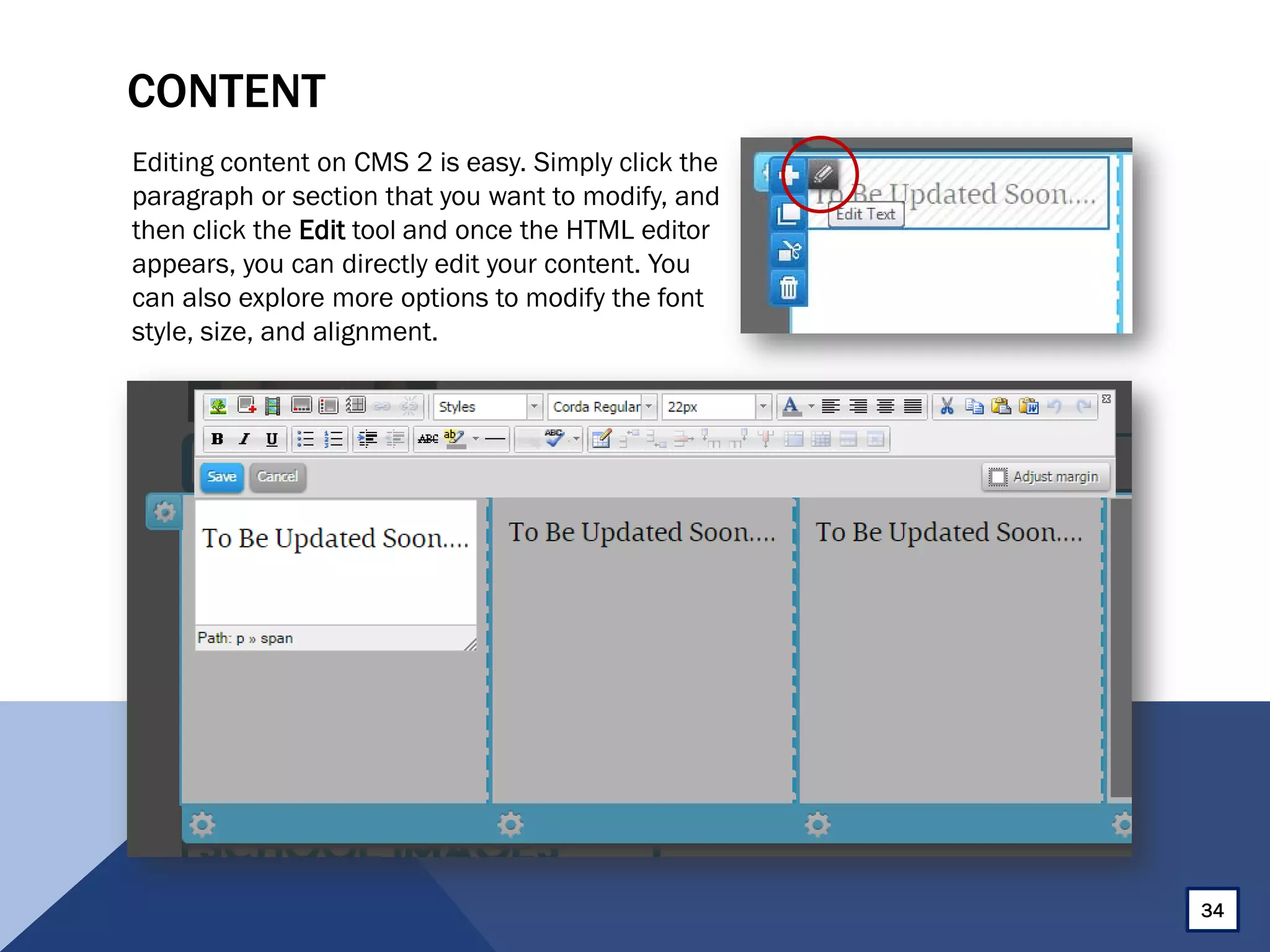Click the cut scissors icon in editor toolbar
This screenshot has height=952, width=1270.
click(947, 407)
